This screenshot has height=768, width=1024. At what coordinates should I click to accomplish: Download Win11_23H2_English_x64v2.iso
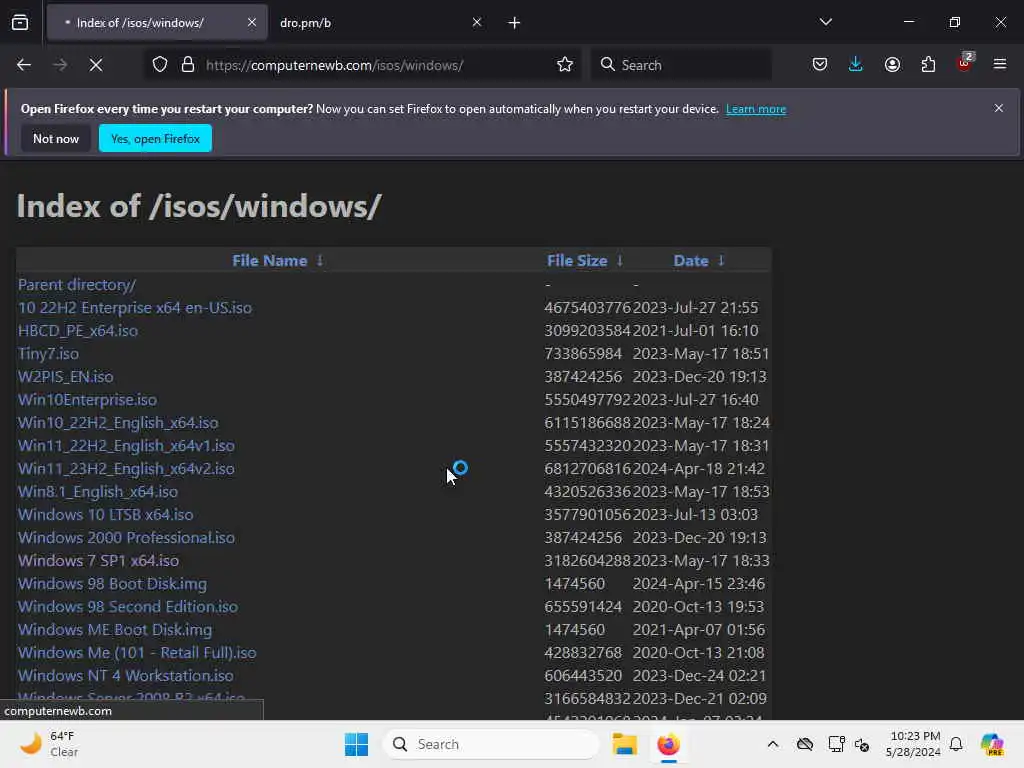coord(126,468)
